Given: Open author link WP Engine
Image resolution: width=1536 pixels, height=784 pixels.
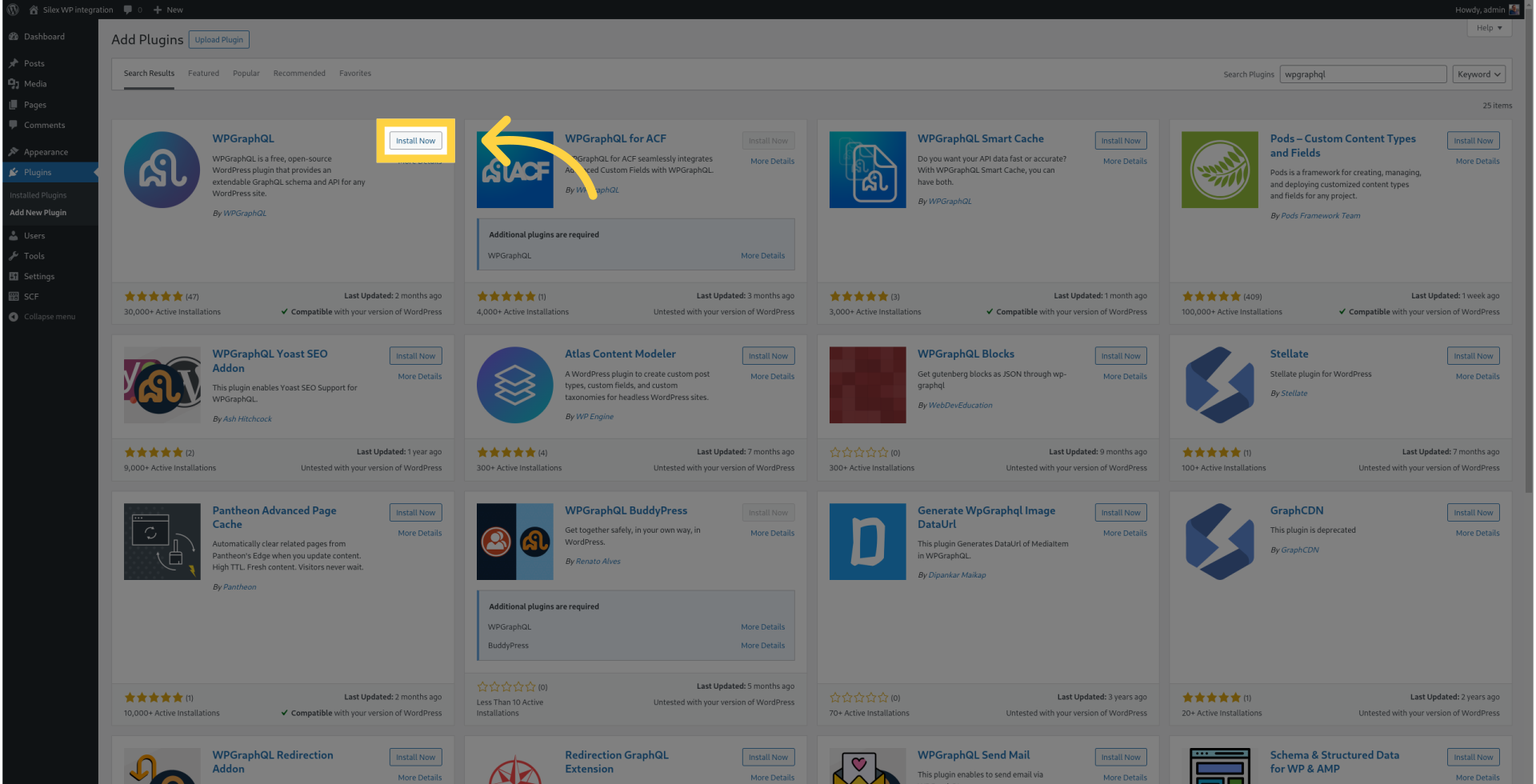Looking at the screenshot, I should click(594, 417).
